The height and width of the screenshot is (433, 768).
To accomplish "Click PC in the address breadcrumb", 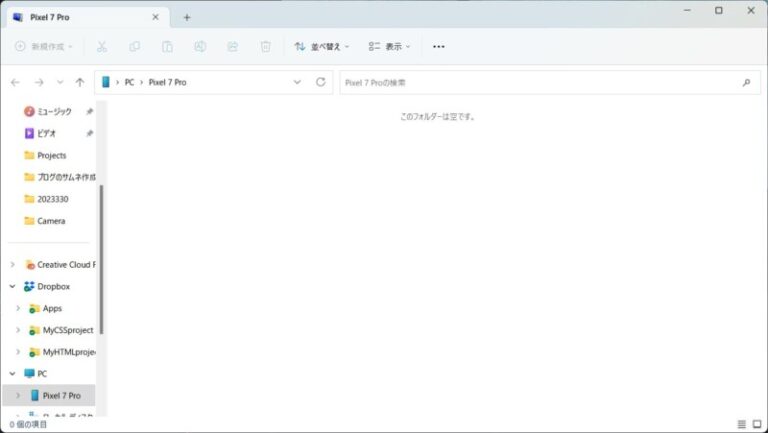I will (130, 82).
